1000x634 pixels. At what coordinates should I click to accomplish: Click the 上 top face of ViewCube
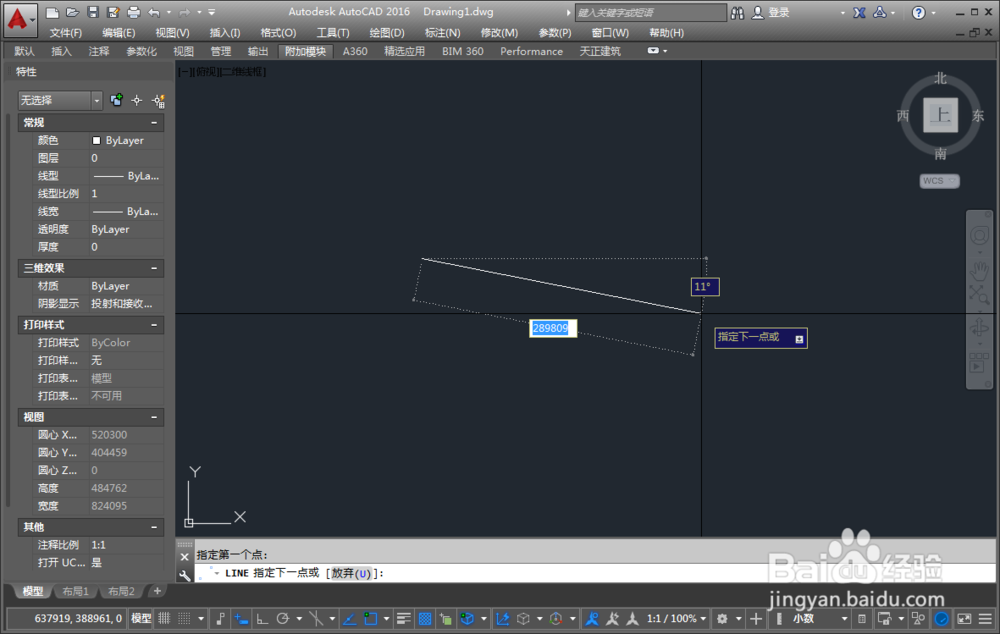[941, 115]
